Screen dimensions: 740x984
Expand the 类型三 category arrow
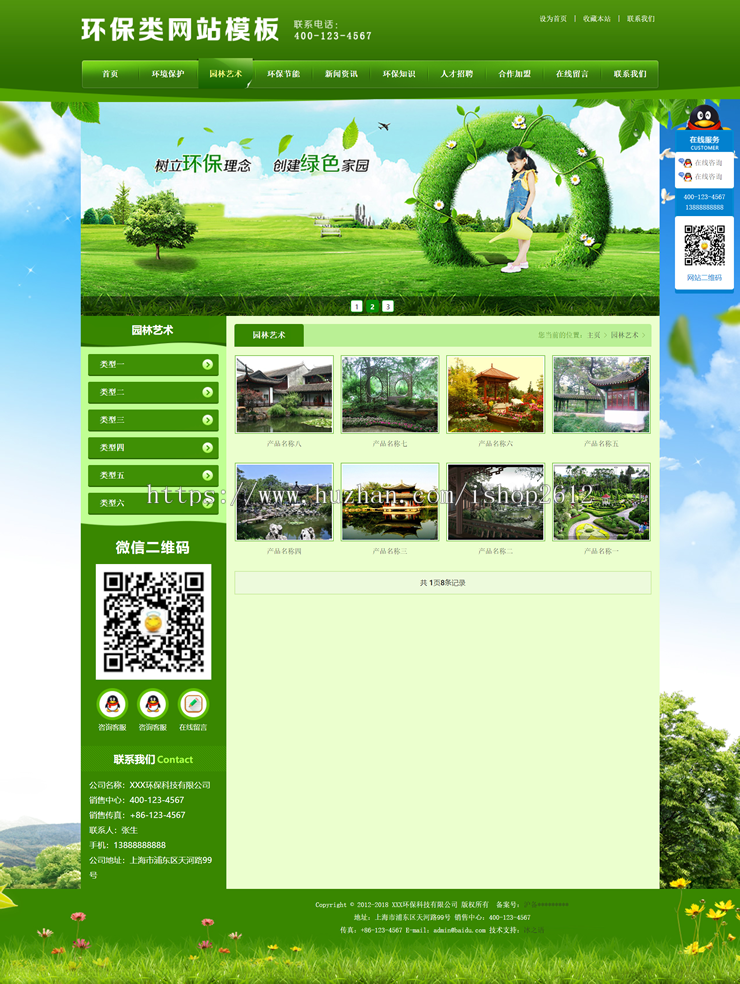[208, 420]
